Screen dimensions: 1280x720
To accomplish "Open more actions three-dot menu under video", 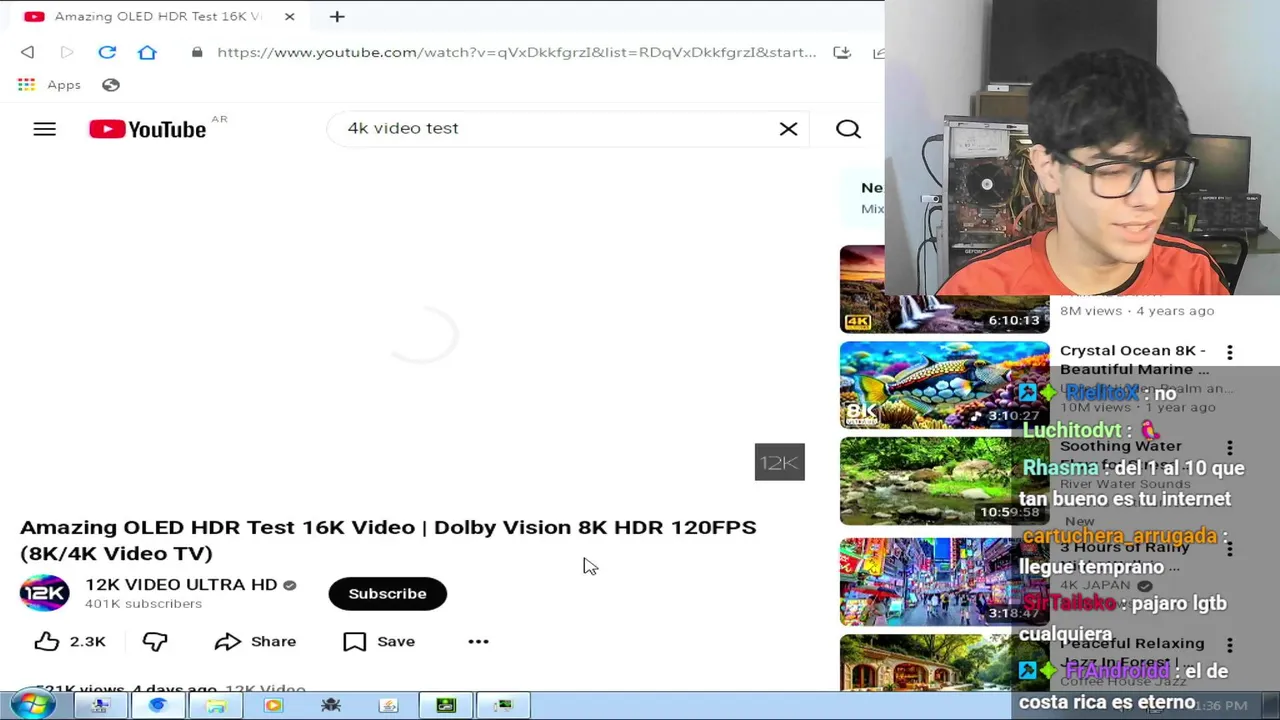I will [x=478, y=641].
